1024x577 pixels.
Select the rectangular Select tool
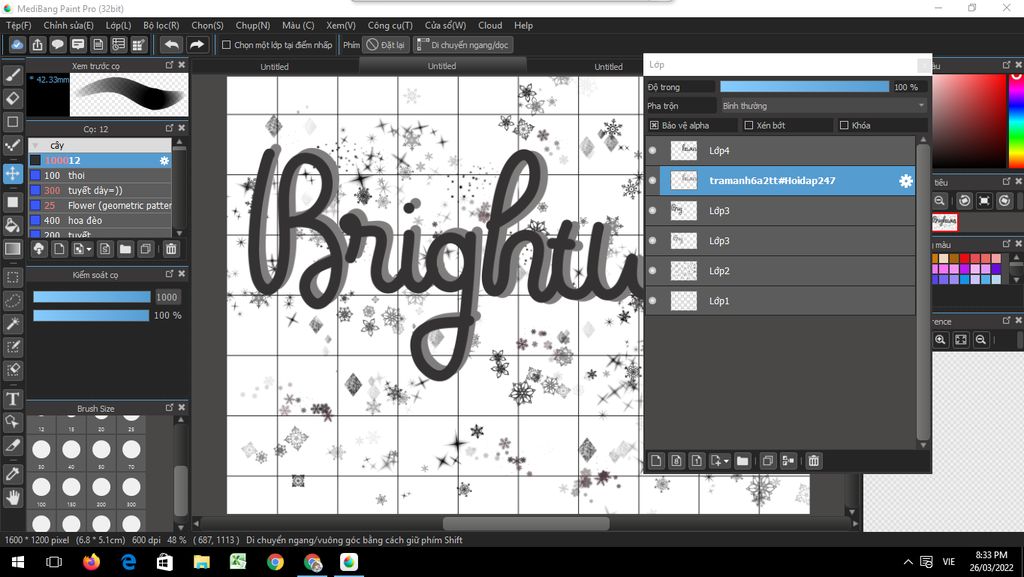[12, 277]
